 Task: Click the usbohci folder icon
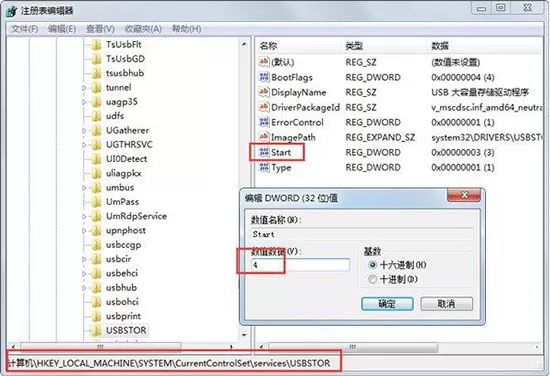click(x=96, y=302)
